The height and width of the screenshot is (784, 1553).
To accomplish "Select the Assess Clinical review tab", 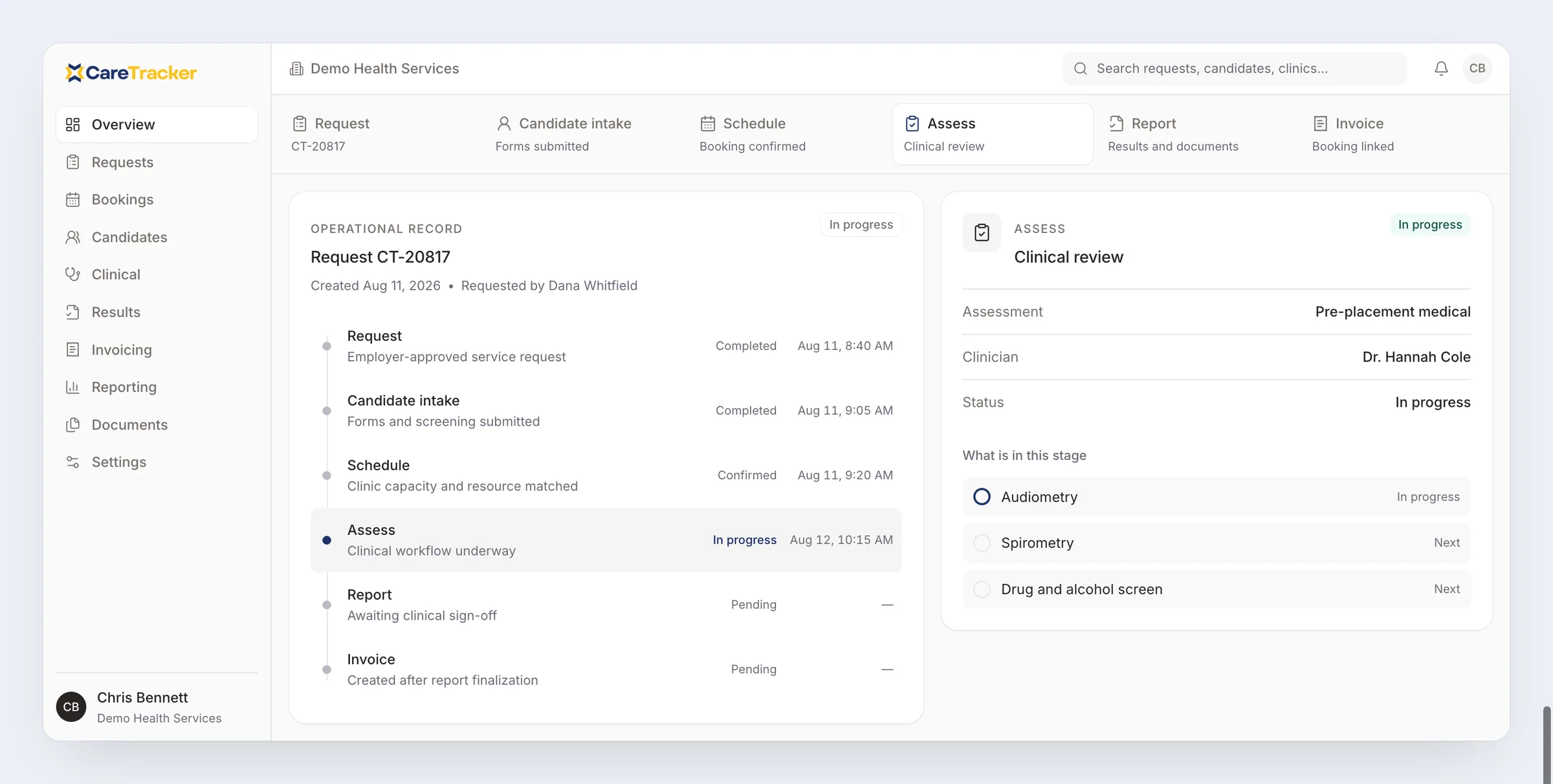I will point(993,134).
